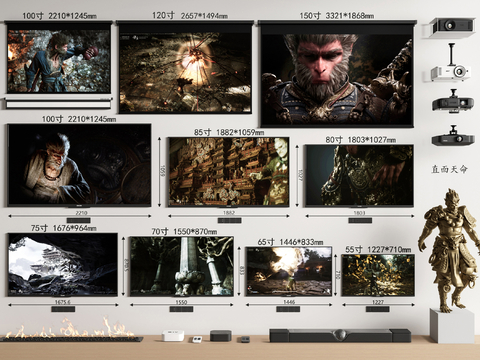Click the 65寸 1446*833mm television
This screenshot has height=360, width=480.
click(289, 271)
